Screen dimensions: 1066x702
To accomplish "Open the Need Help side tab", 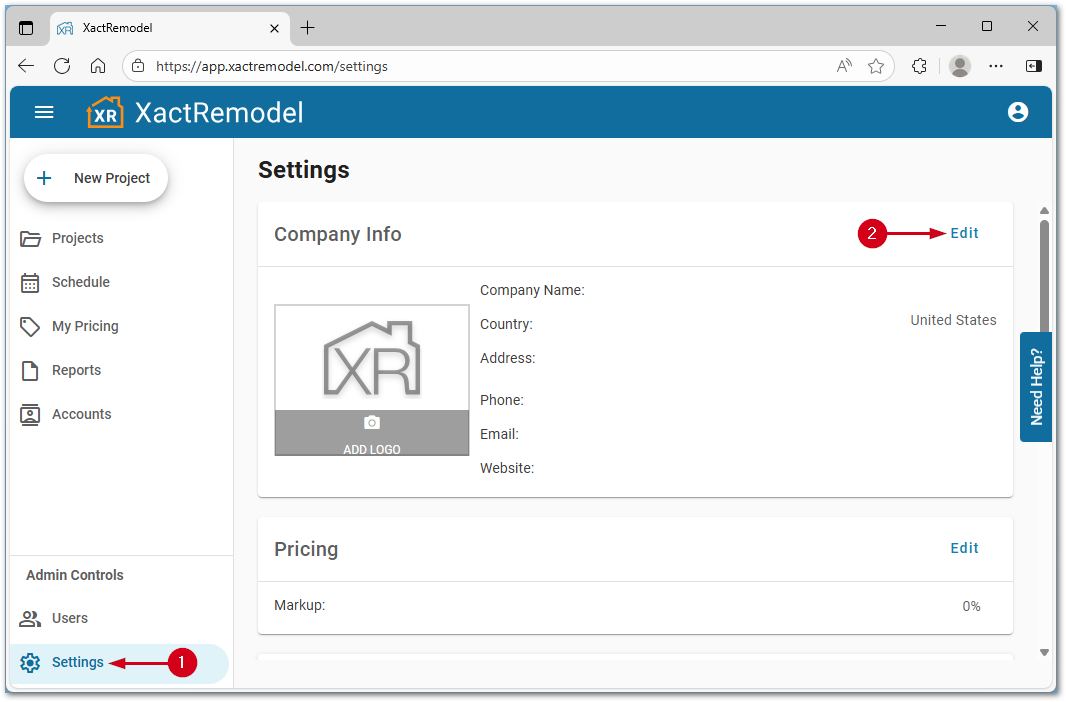I will click(x=1036, y=387).
